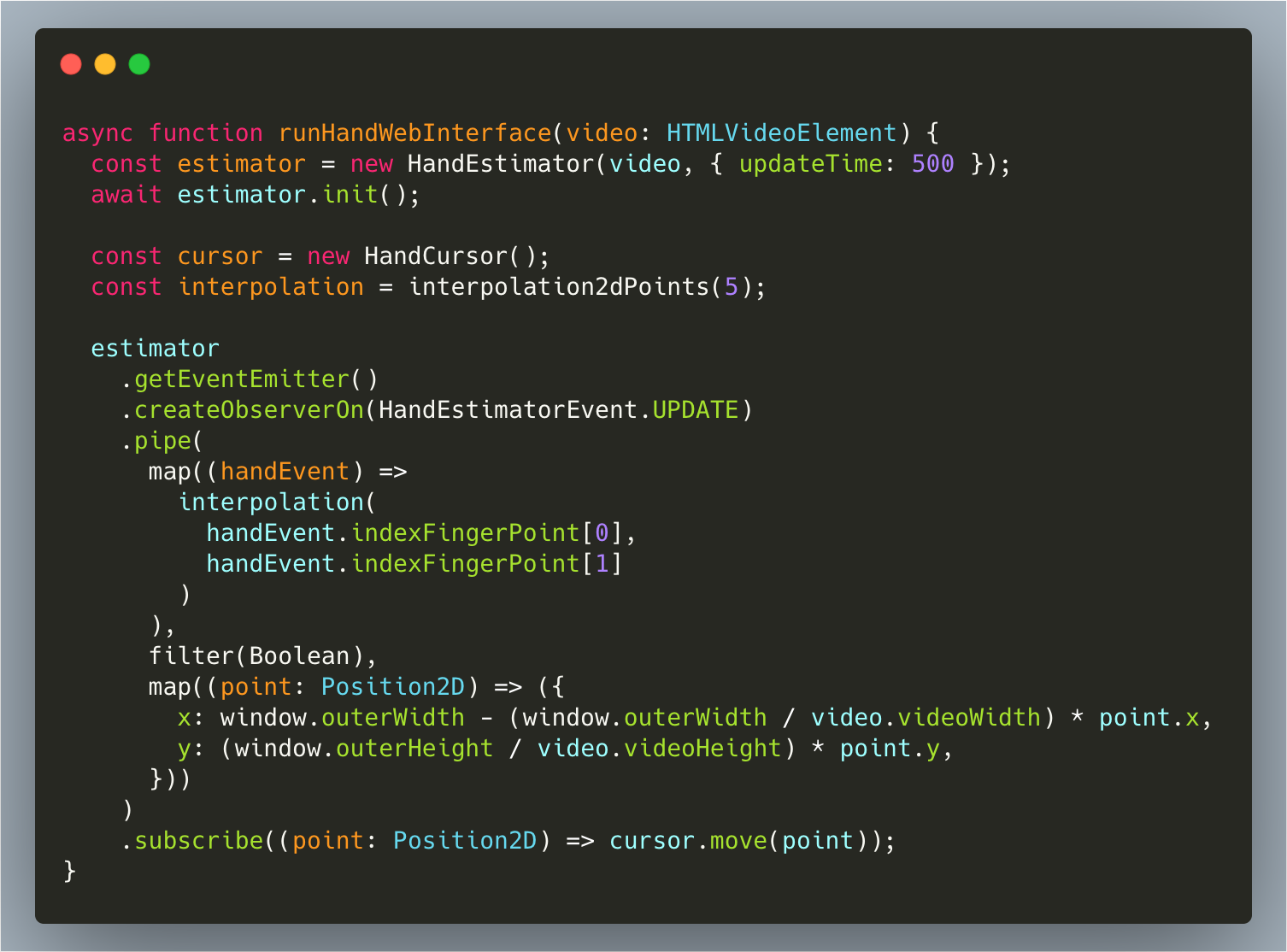The width and height of the screenshot is (1287, 952).
Task: Click the HandEstimator constructor name
Action: [x=501, y=164]
